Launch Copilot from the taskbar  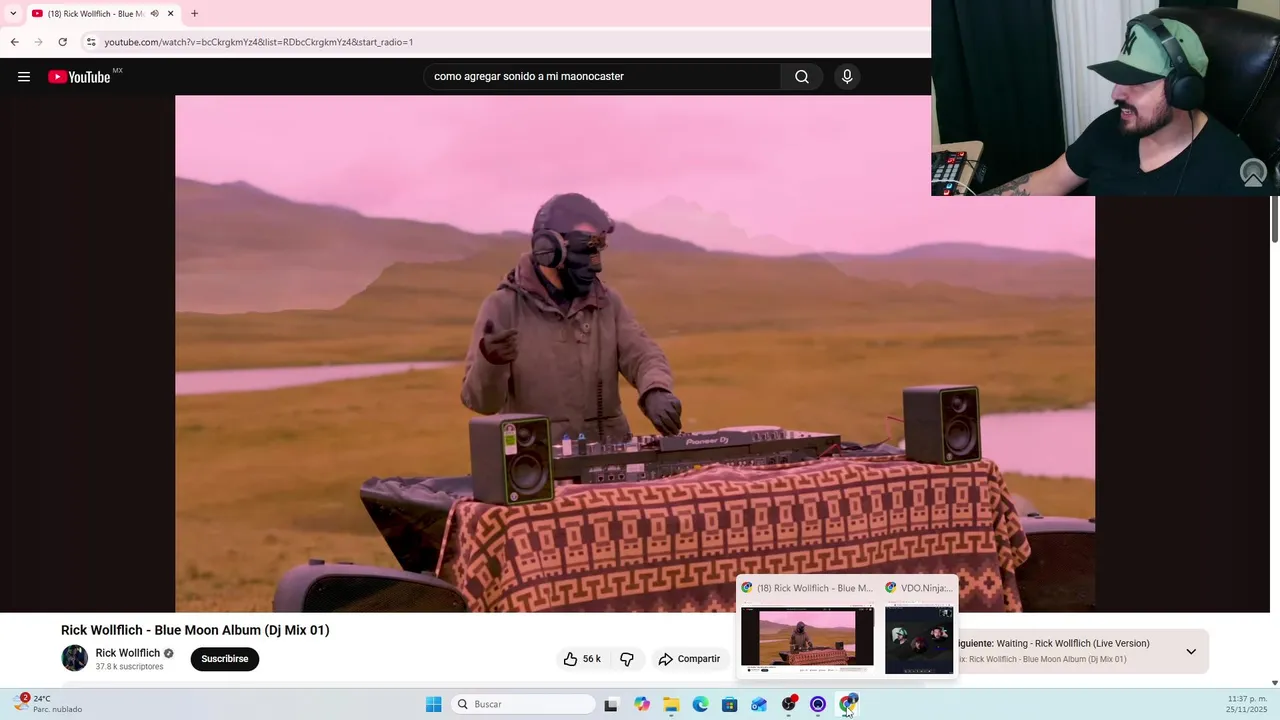642,704
